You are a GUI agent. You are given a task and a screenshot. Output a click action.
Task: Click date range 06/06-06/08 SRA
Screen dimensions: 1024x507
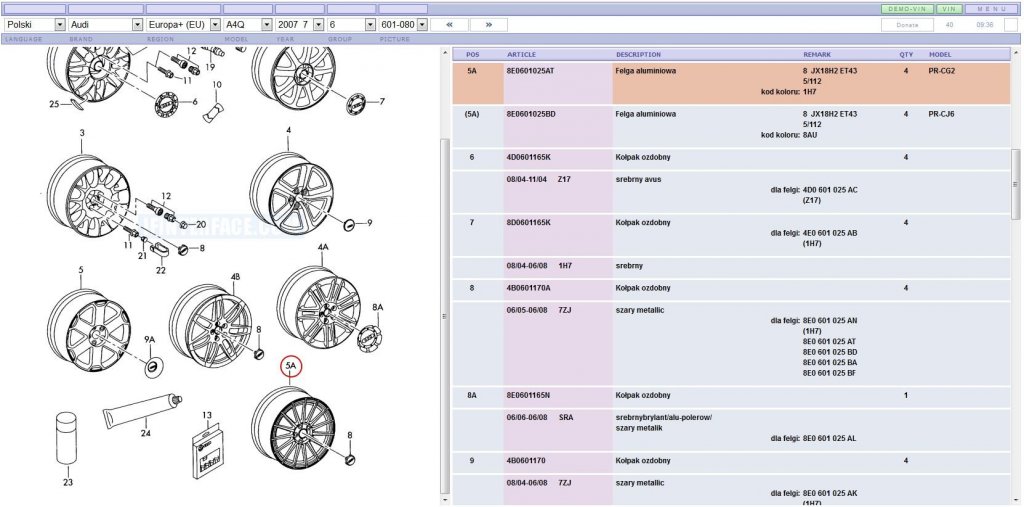click(540, 417)
